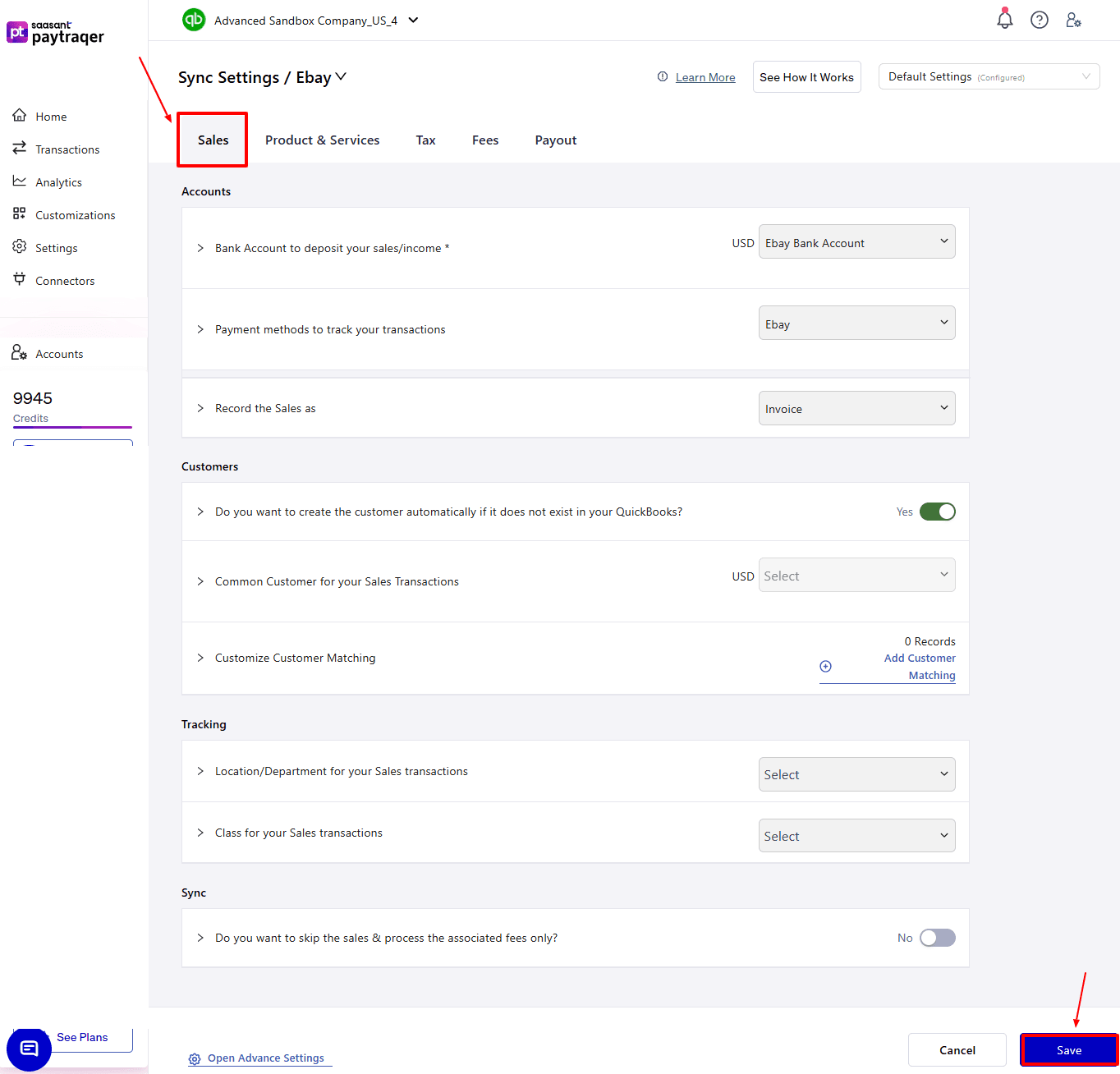Expand the Common Customer row
Screen dimensions: 1120x1074
[200, 581]
